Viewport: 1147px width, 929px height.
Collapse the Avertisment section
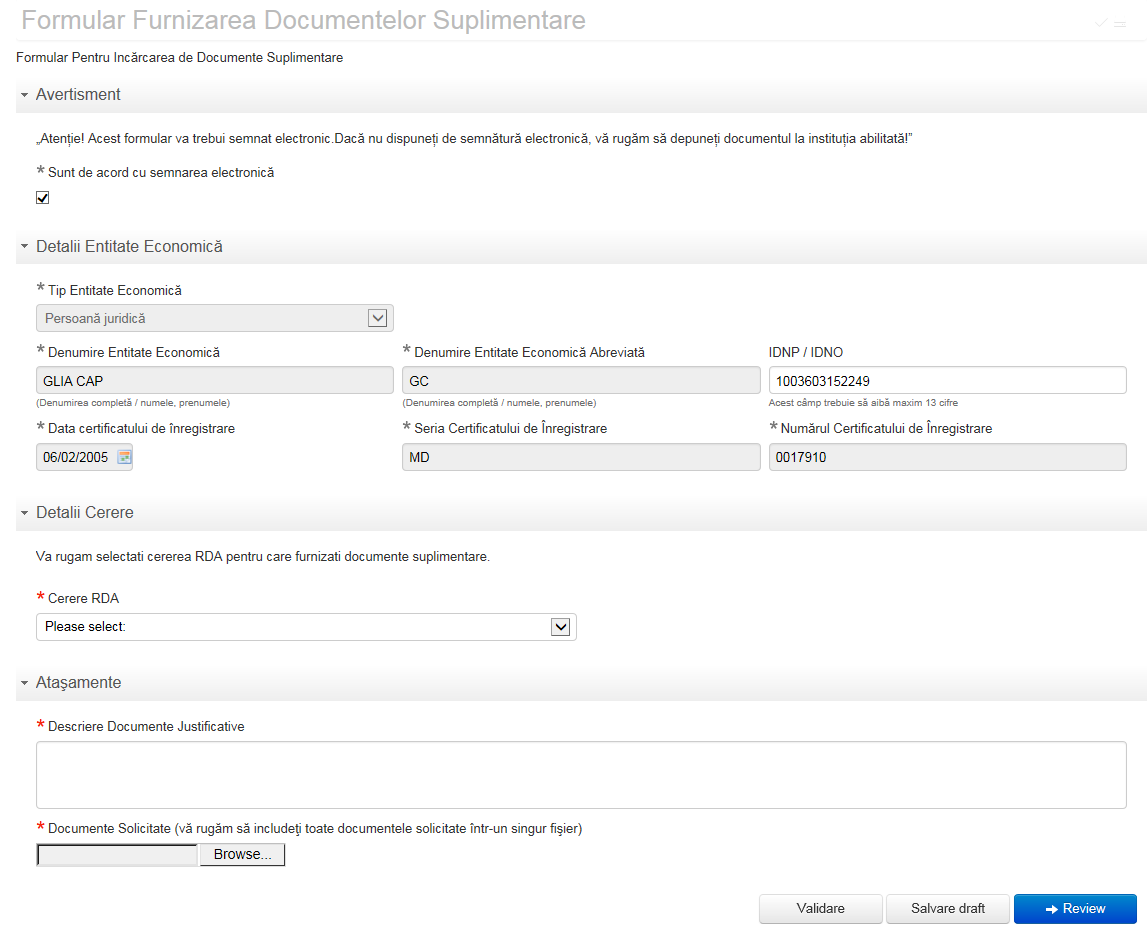[25, 95]
